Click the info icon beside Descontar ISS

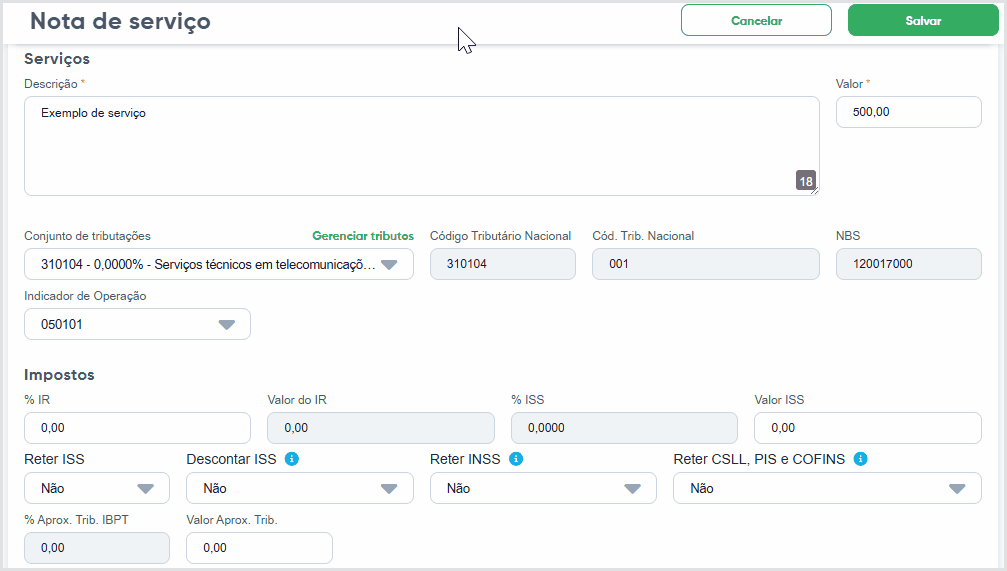[x=292, y=459]
